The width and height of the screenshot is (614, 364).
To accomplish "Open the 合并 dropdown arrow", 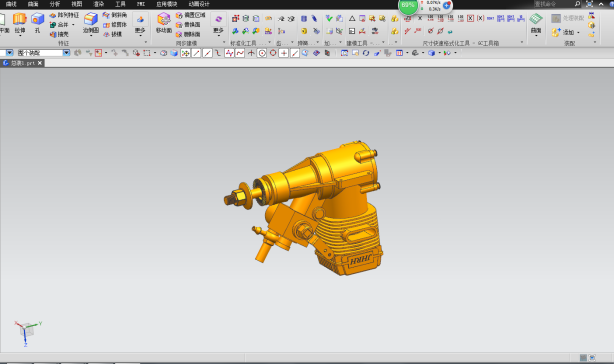I will click(73, 25).
